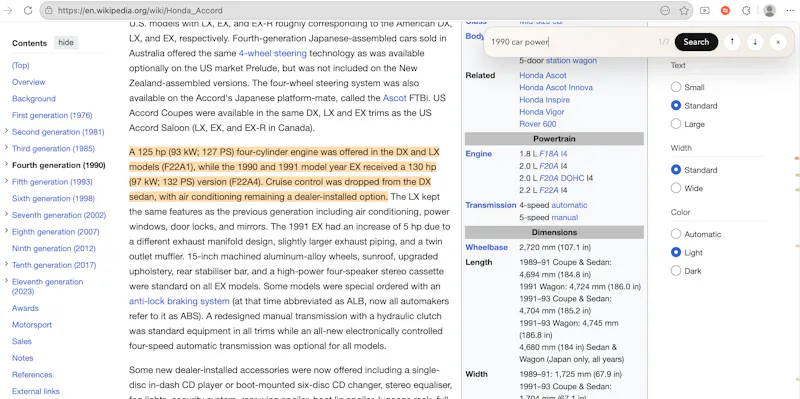Jump to (Top) in contents
This screenshot has width=800, height=399.
(21, 65)
